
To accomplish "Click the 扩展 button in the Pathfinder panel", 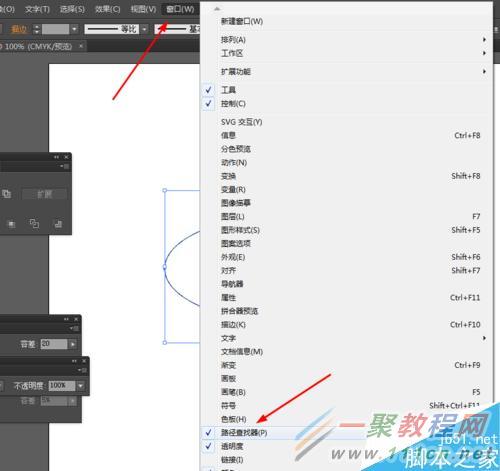I will coord(44,194).
